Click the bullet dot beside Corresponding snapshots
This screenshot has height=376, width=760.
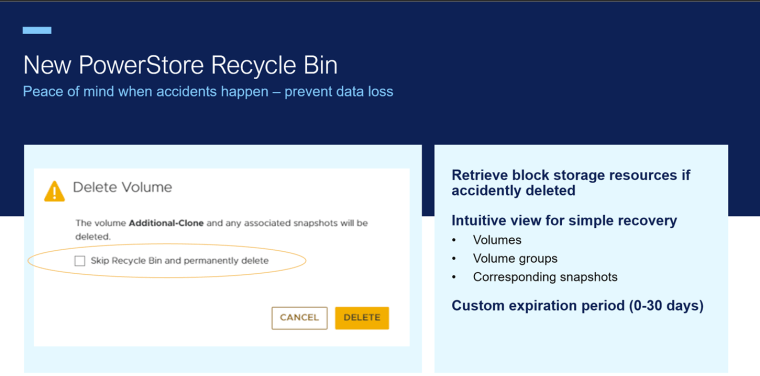(x=454, y=278)
